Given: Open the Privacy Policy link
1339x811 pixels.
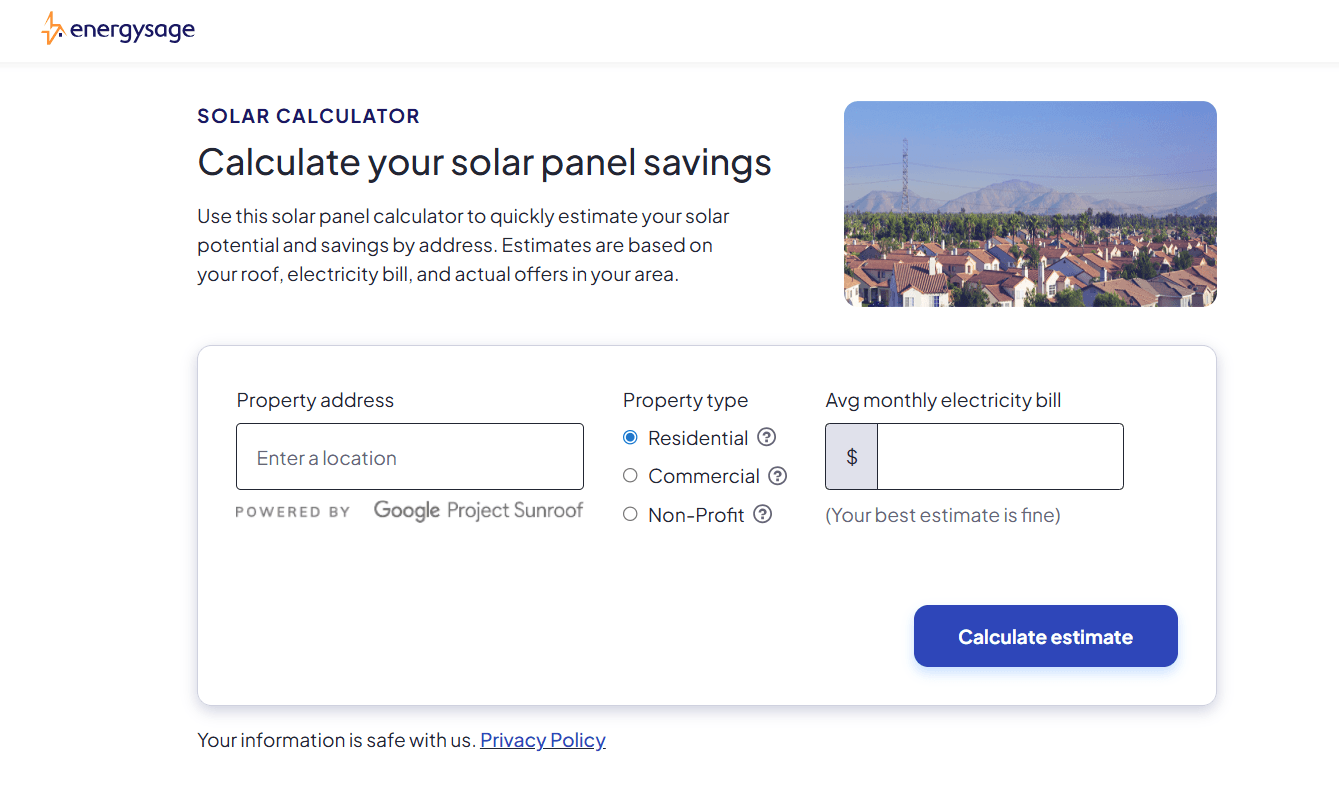Looking at the screenshot, I should pos(542,740).
